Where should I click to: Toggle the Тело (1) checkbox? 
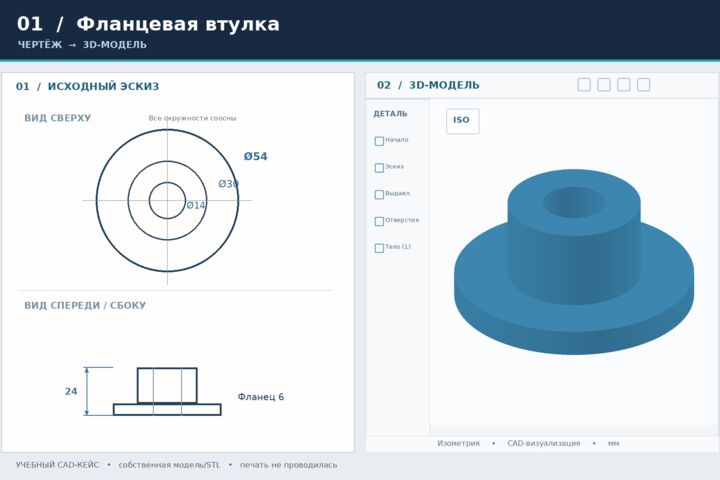click(379, 248)
